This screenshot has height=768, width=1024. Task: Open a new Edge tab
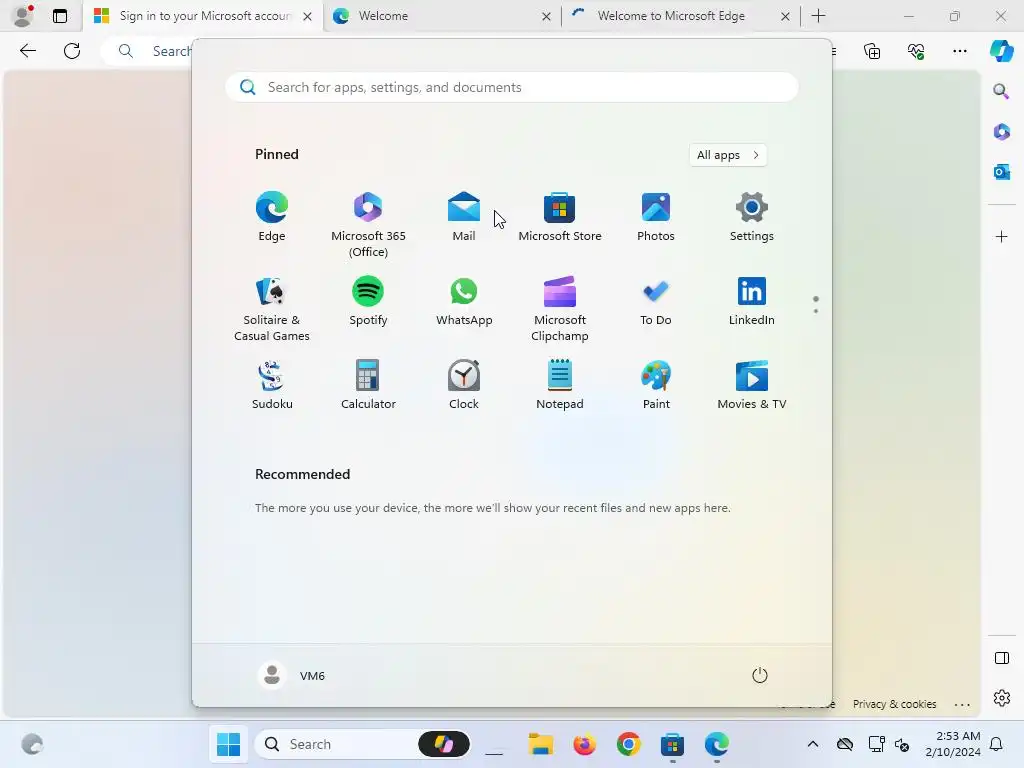[818, 16]
